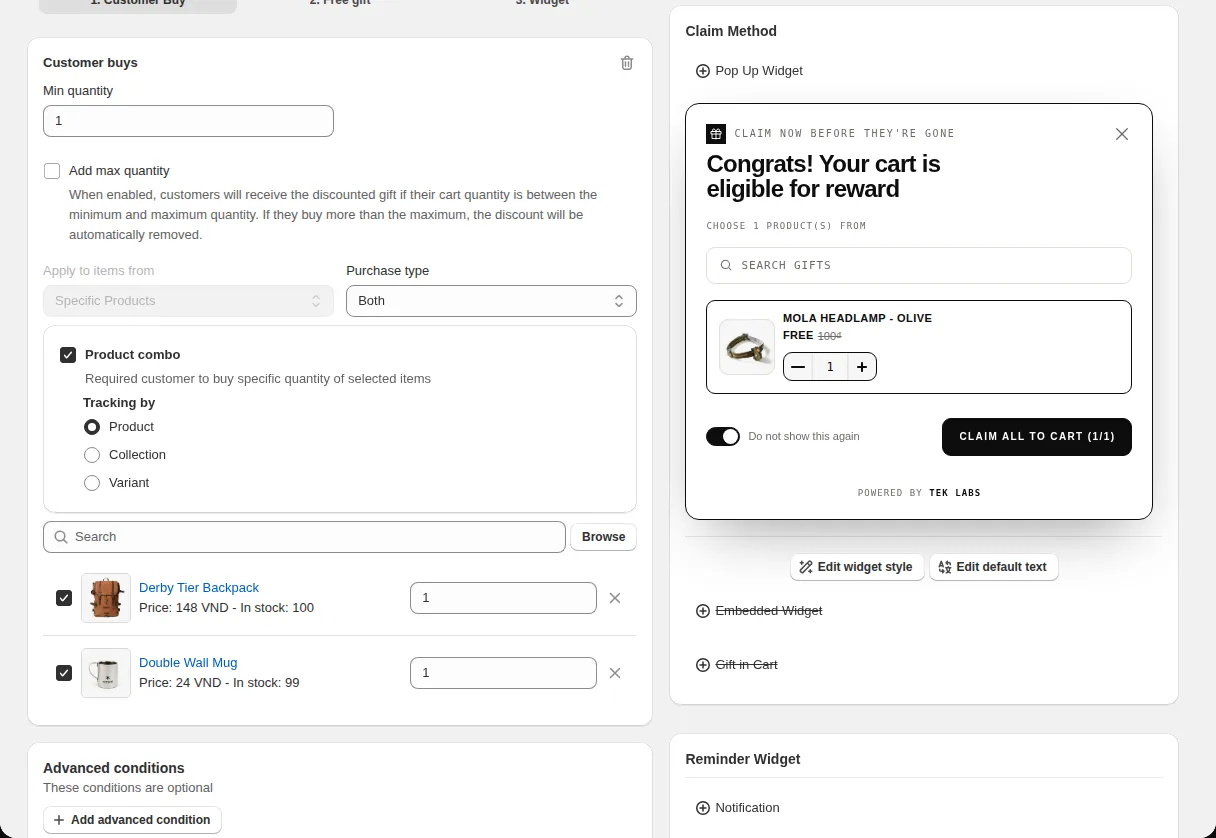
Task: Switch to the Widget step tab
Action: pyautogui.click(x=542, y=4)
